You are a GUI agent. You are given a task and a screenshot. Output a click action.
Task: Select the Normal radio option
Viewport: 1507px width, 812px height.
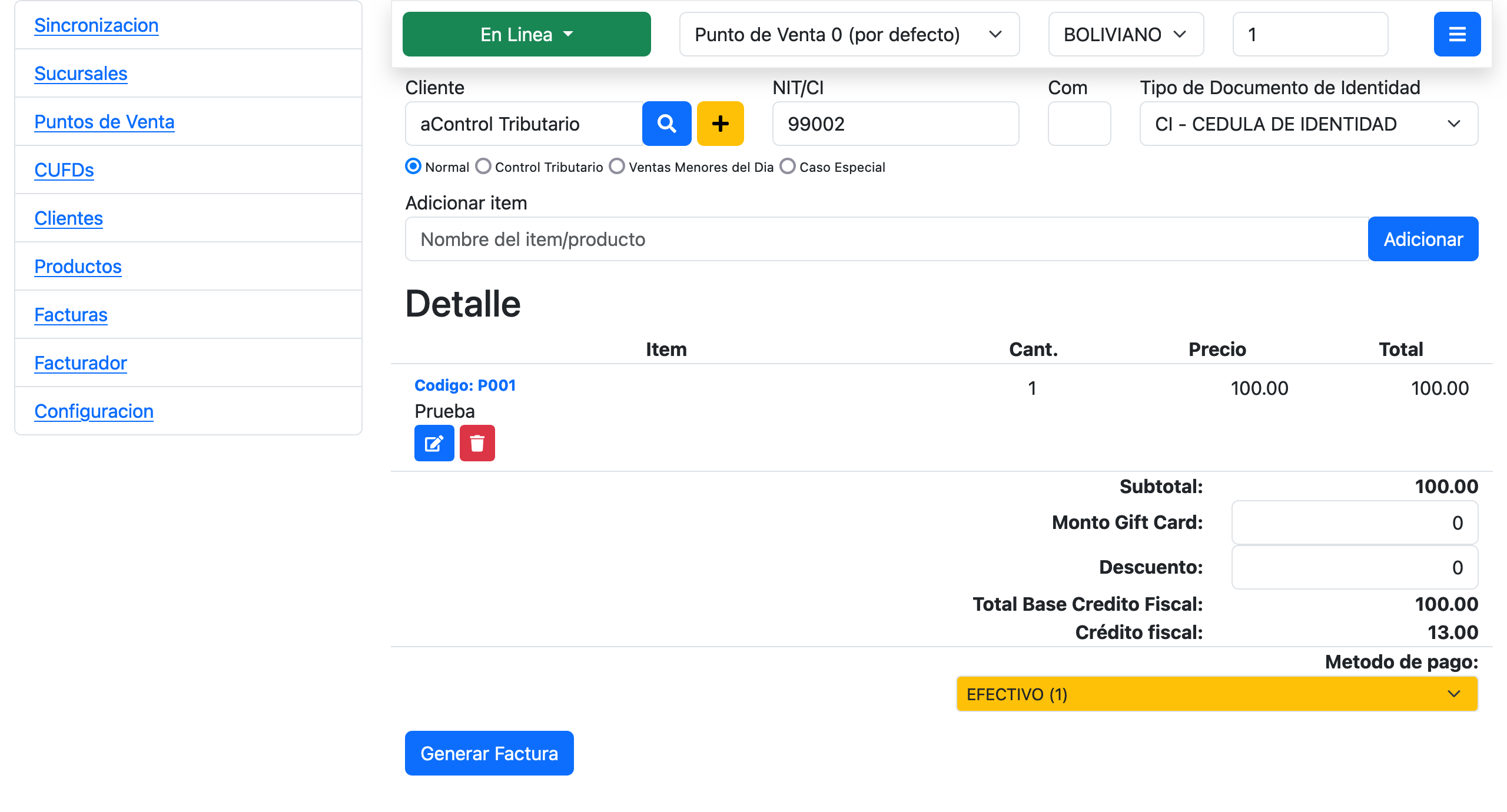(413, 167)
